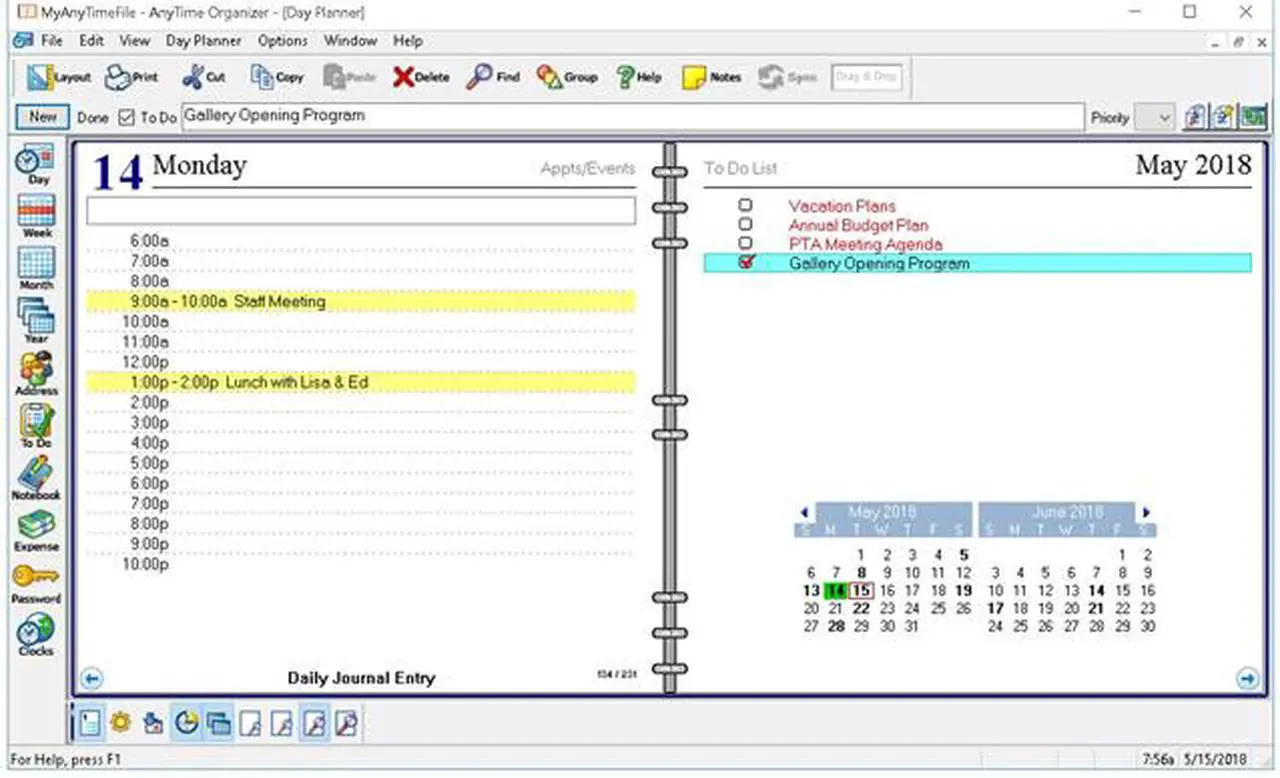The height and width of the screenshot is (778, 1280).
Task: Switch to Day view in sidebar
Action: pos(37,164)
